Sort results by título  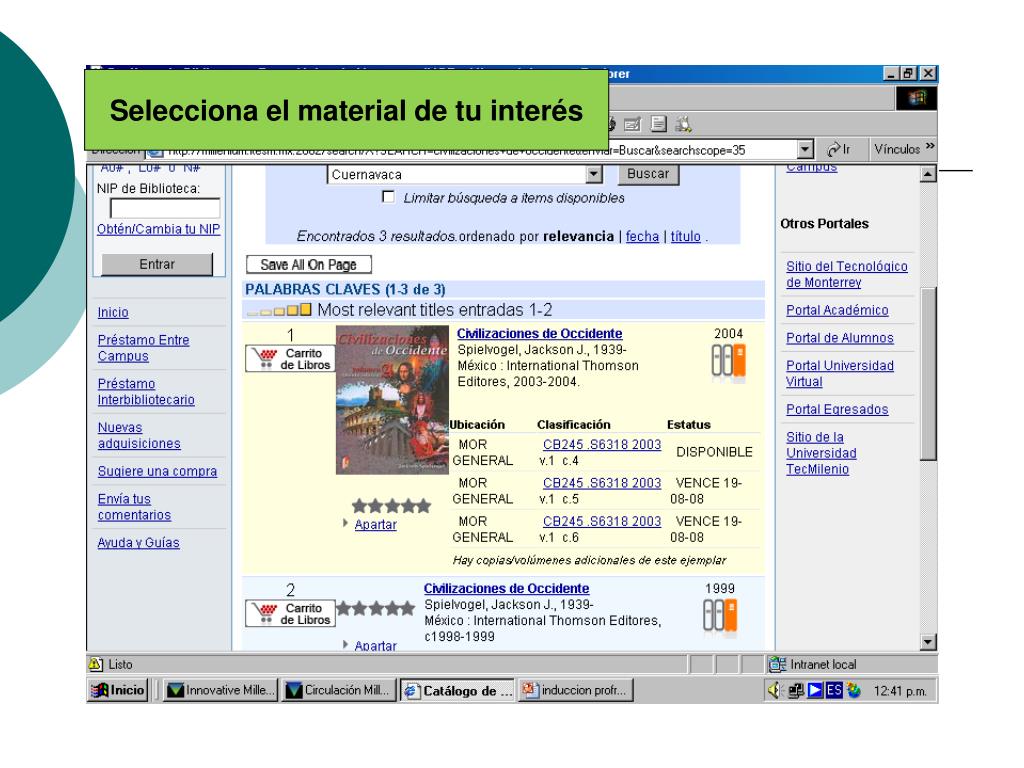(686, 236)
